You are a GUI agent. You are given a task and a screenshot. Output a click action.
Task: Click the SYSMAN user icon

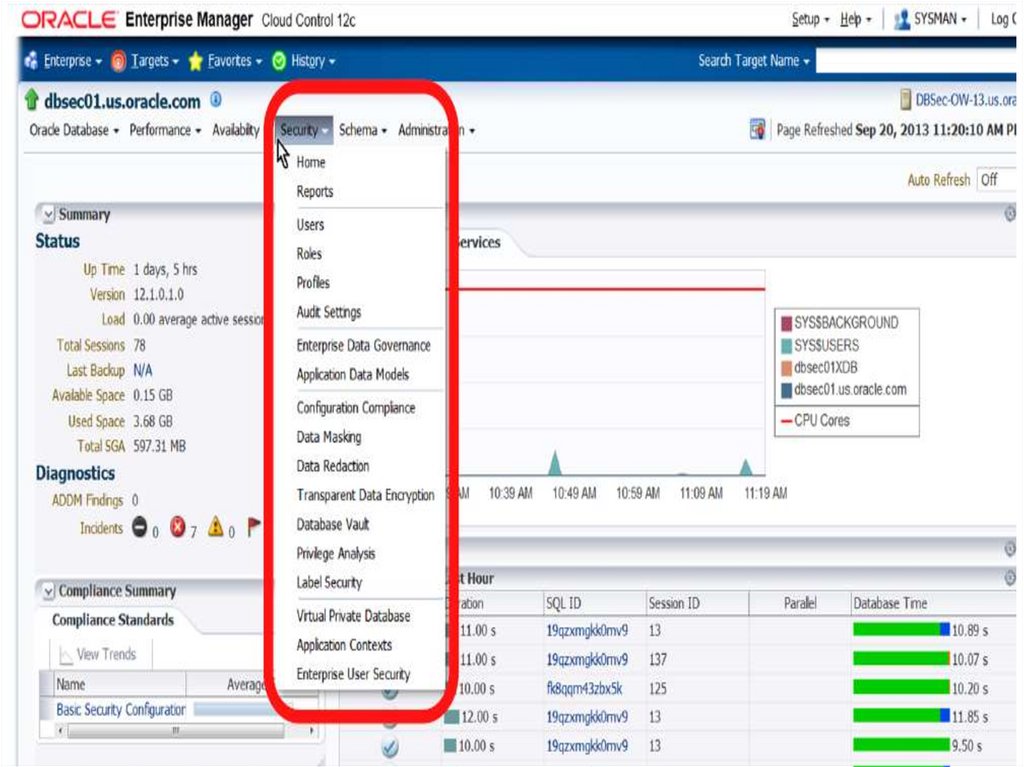(x=902, y=20)
